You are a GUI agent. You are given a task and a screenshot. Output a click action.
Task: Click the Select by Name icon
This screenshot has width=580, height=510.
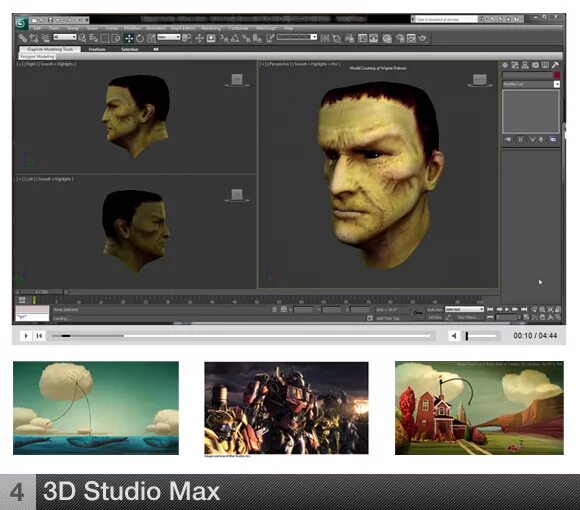pyautogui.click(x=94, y=38)
